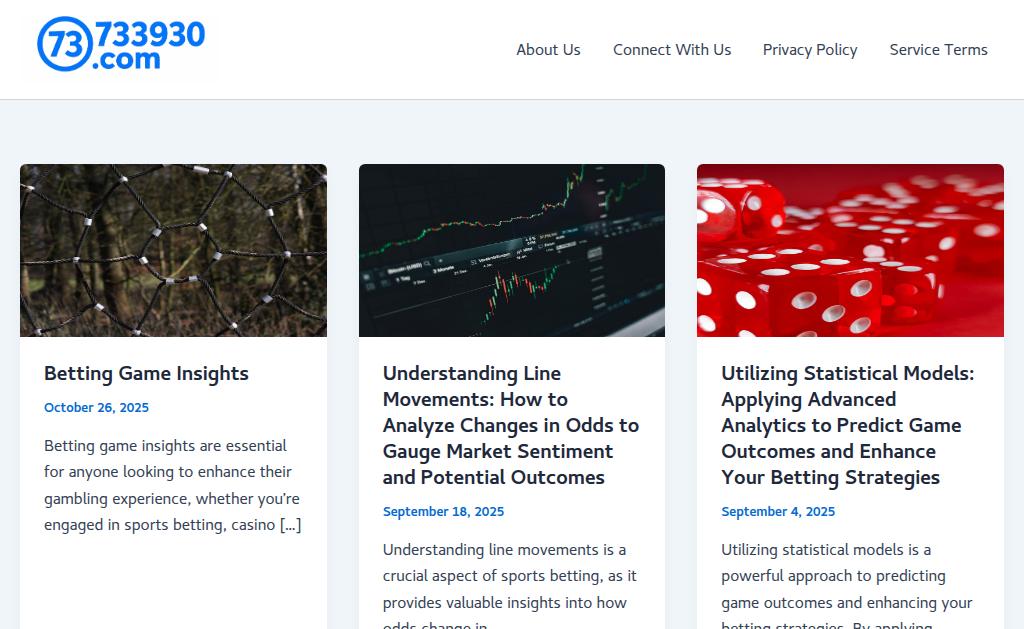Open the Privacy Policy link
Viewport: 1024px width, 629px height.
pyautogui.click(x=810, y=50)
